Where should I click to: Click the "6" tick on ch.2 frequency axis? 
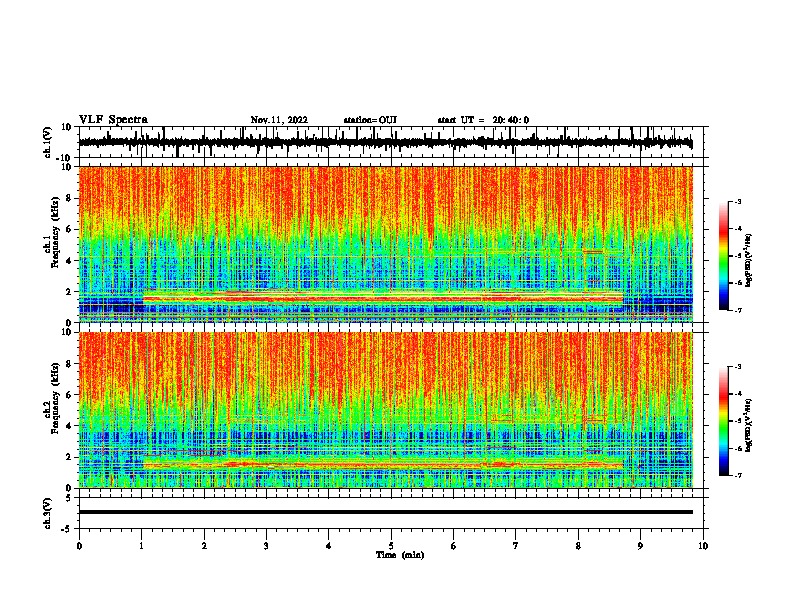pyautogui.click(x=69, y=395)
